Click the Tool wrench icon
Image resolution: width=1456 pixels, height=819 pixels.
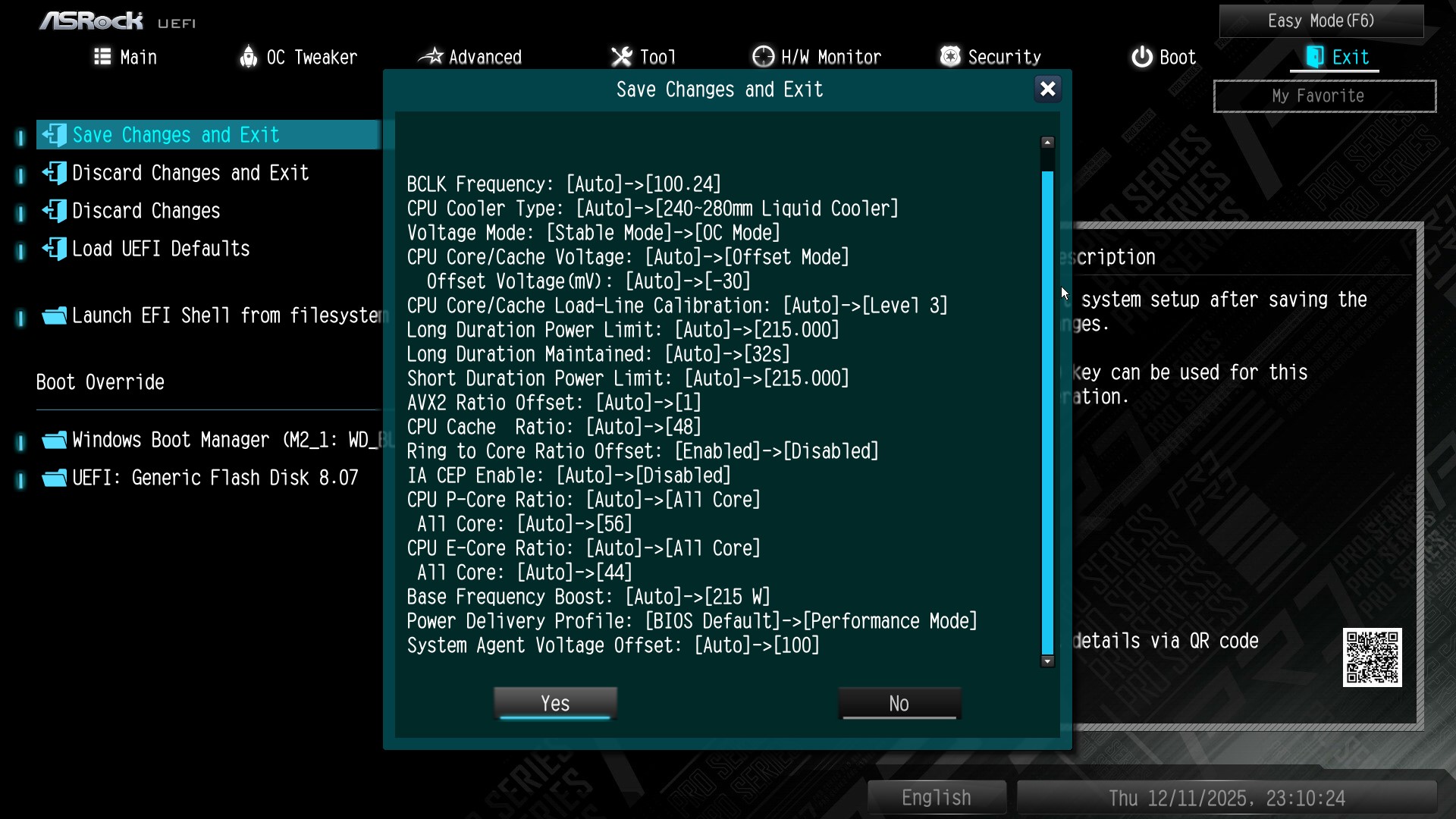[622, 57]
